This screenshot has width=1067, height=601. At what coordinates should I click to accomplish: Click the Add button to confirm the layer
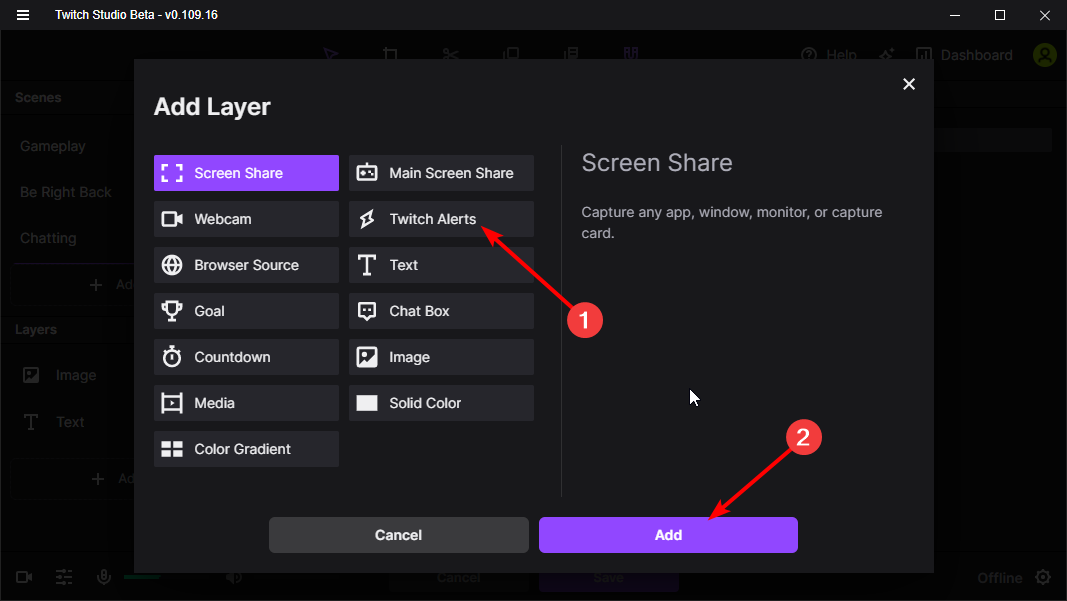tap(667, 535)
